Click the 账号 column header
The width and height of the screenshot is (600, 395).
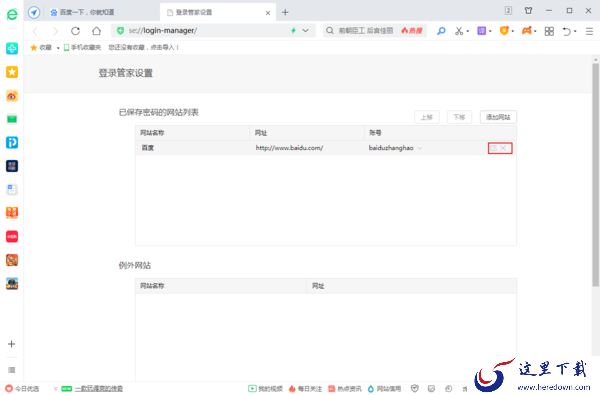[375, 133]
